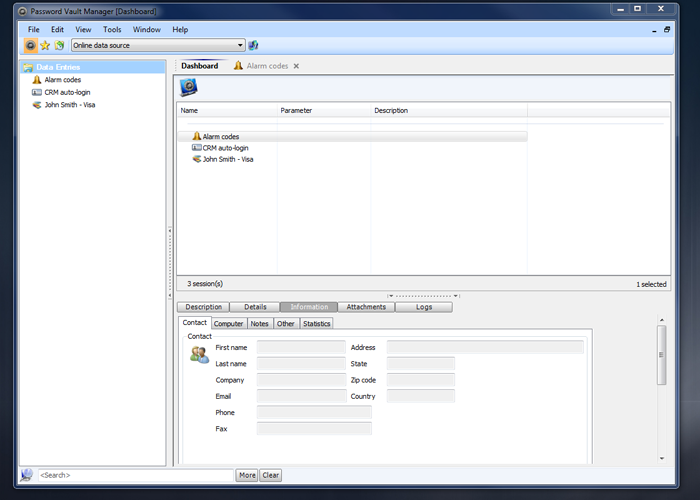Click the globe icon beside the data source dropdown
Image resolution: width=700 pixels, height=500 pixels.
click(x=253, y=45)
